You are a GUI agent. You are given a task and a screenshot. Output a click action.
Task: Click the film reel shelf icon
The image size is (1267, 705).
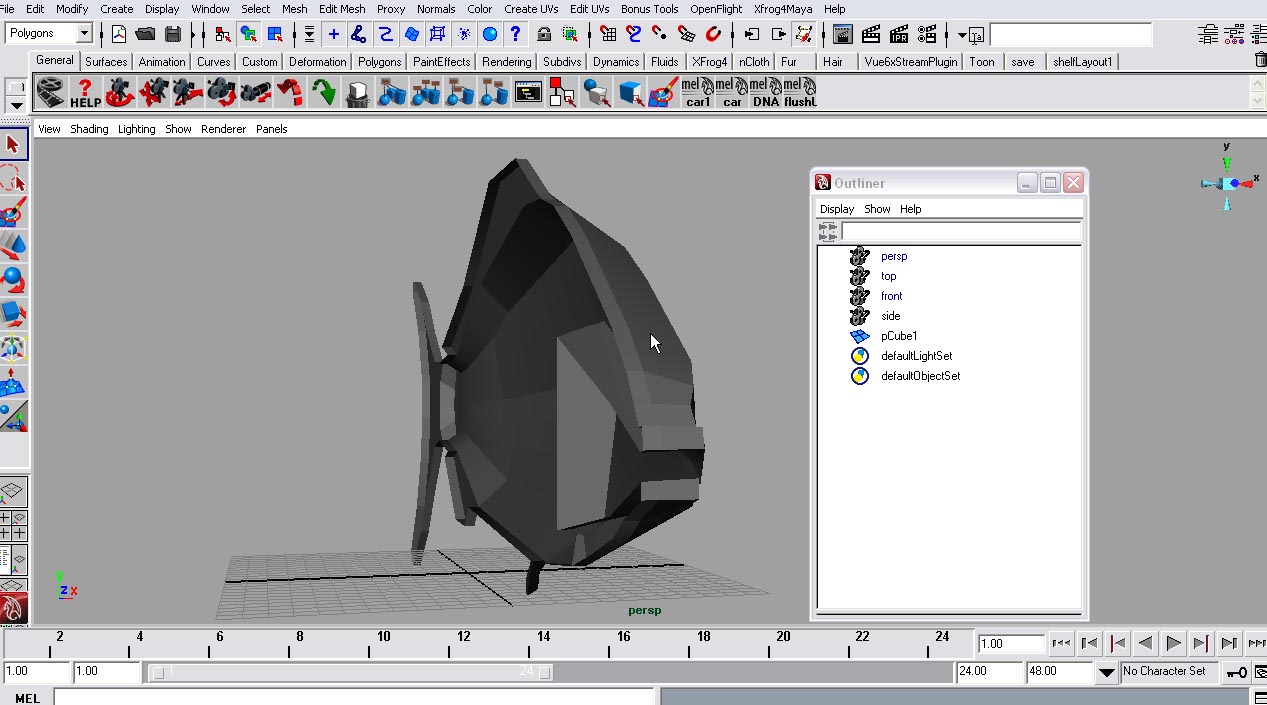51,94
